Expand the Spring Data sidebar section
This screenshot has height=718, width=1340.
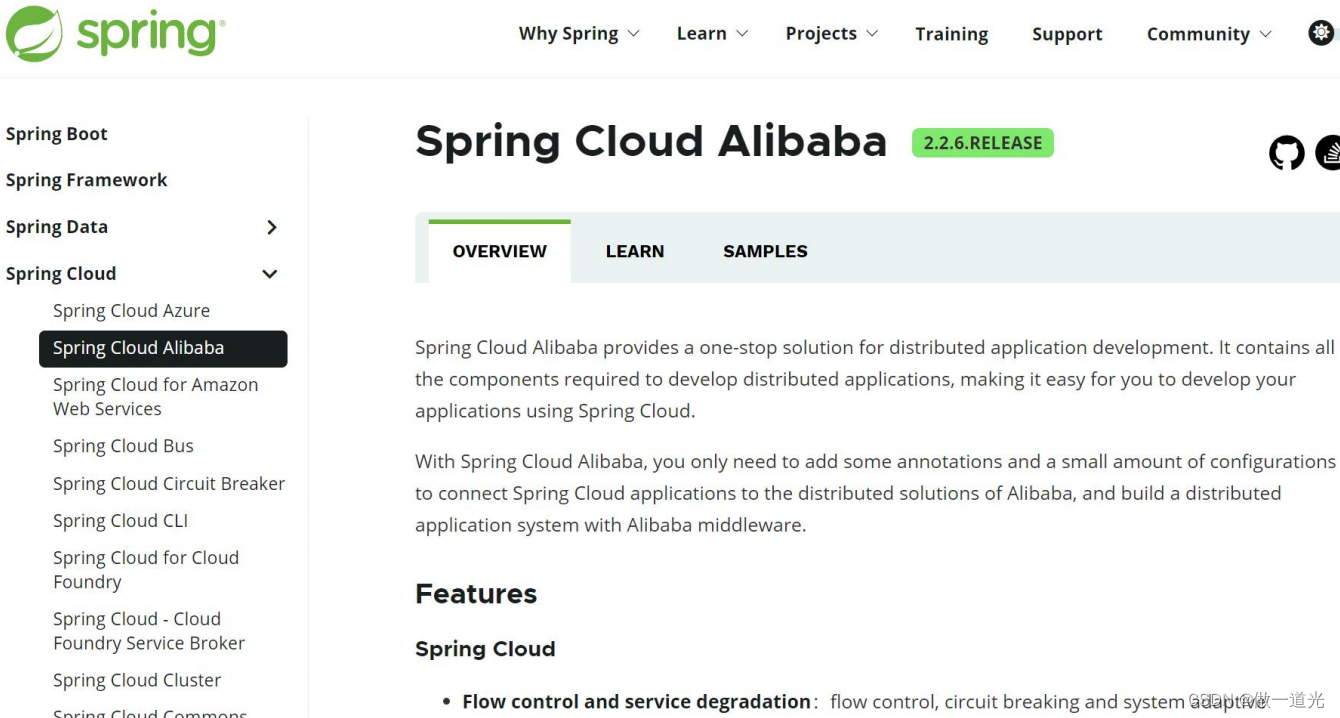[271, 227]
